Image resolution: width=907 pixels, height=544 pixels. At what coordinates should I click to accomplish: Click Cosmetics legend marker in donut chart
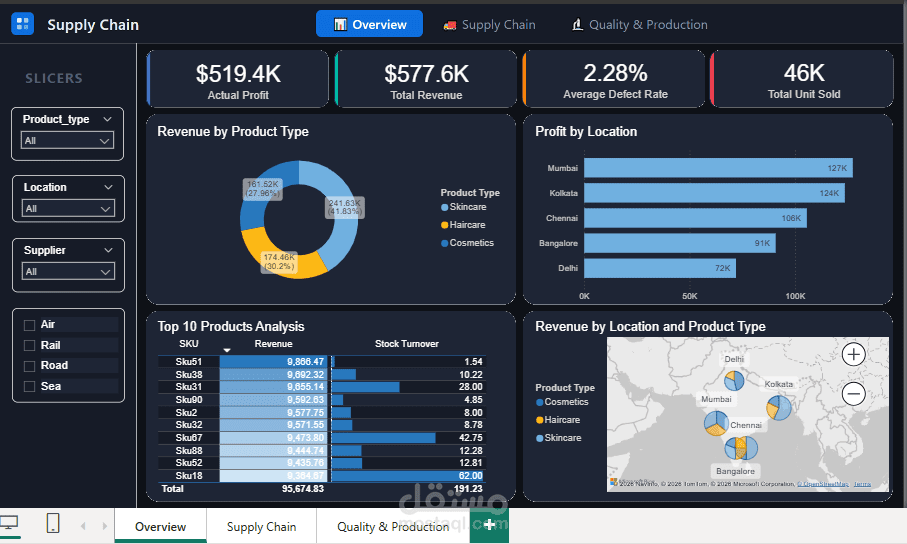[x=444, y=243]
